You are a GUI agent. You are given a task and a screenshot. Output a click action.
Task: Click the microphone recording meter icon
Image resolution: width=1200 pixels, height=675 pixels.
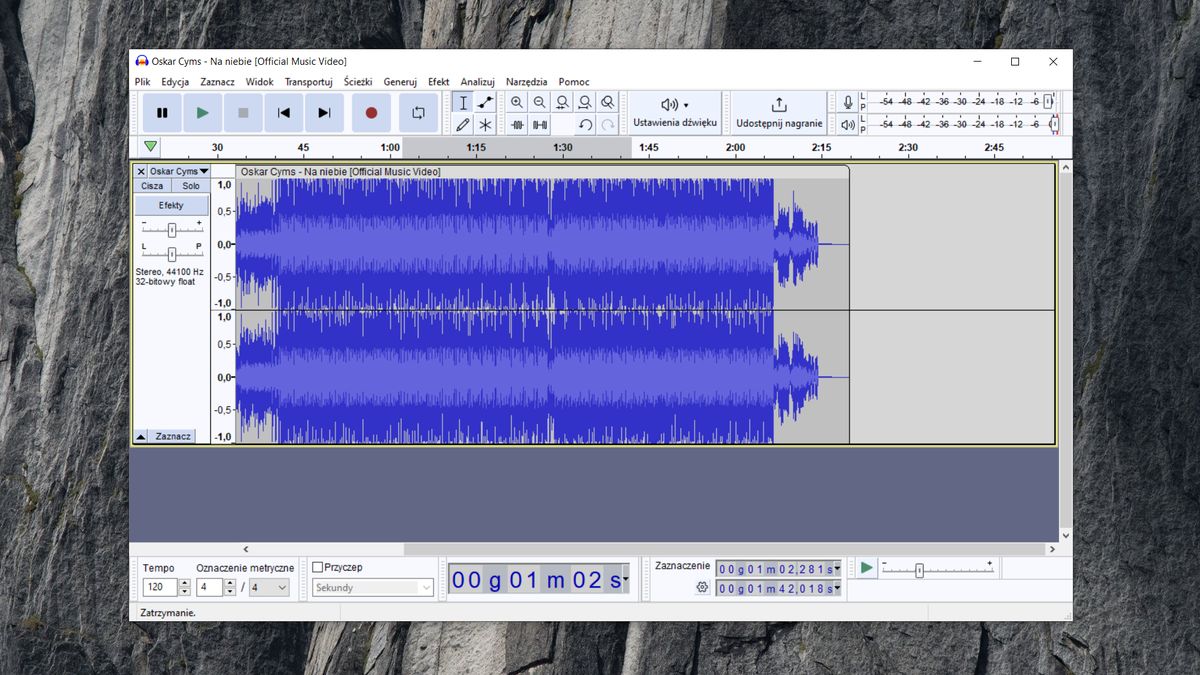(x=850, y=100)
